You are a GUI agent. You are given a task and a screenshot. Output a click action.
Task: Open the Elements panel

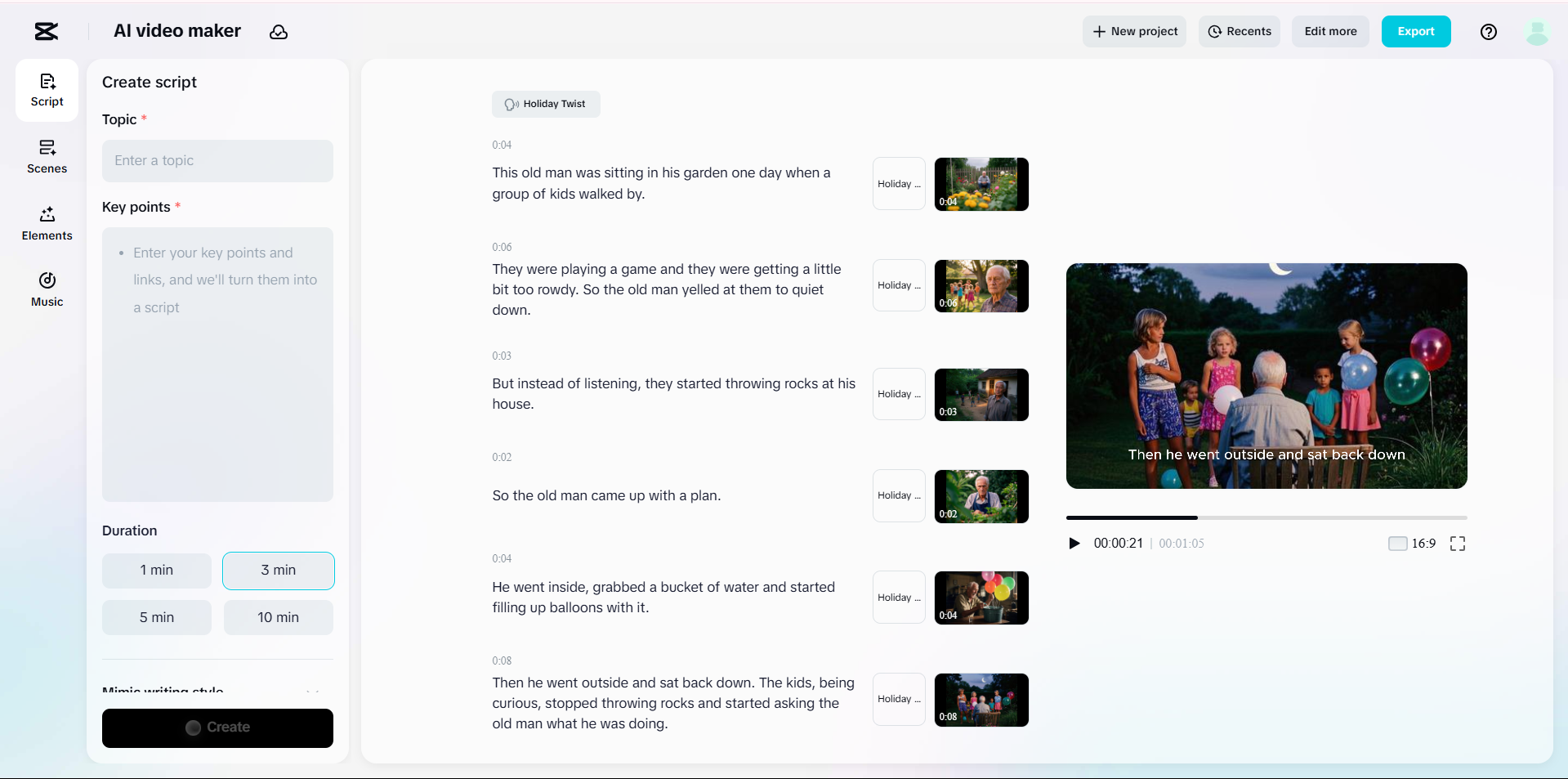(46, 223)
